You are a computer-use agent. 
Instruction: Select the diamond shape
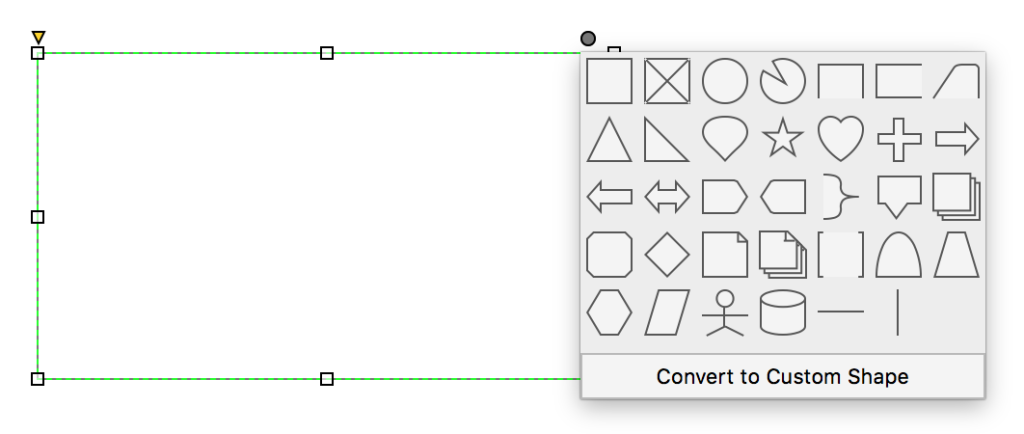click(x=667, y=255)
